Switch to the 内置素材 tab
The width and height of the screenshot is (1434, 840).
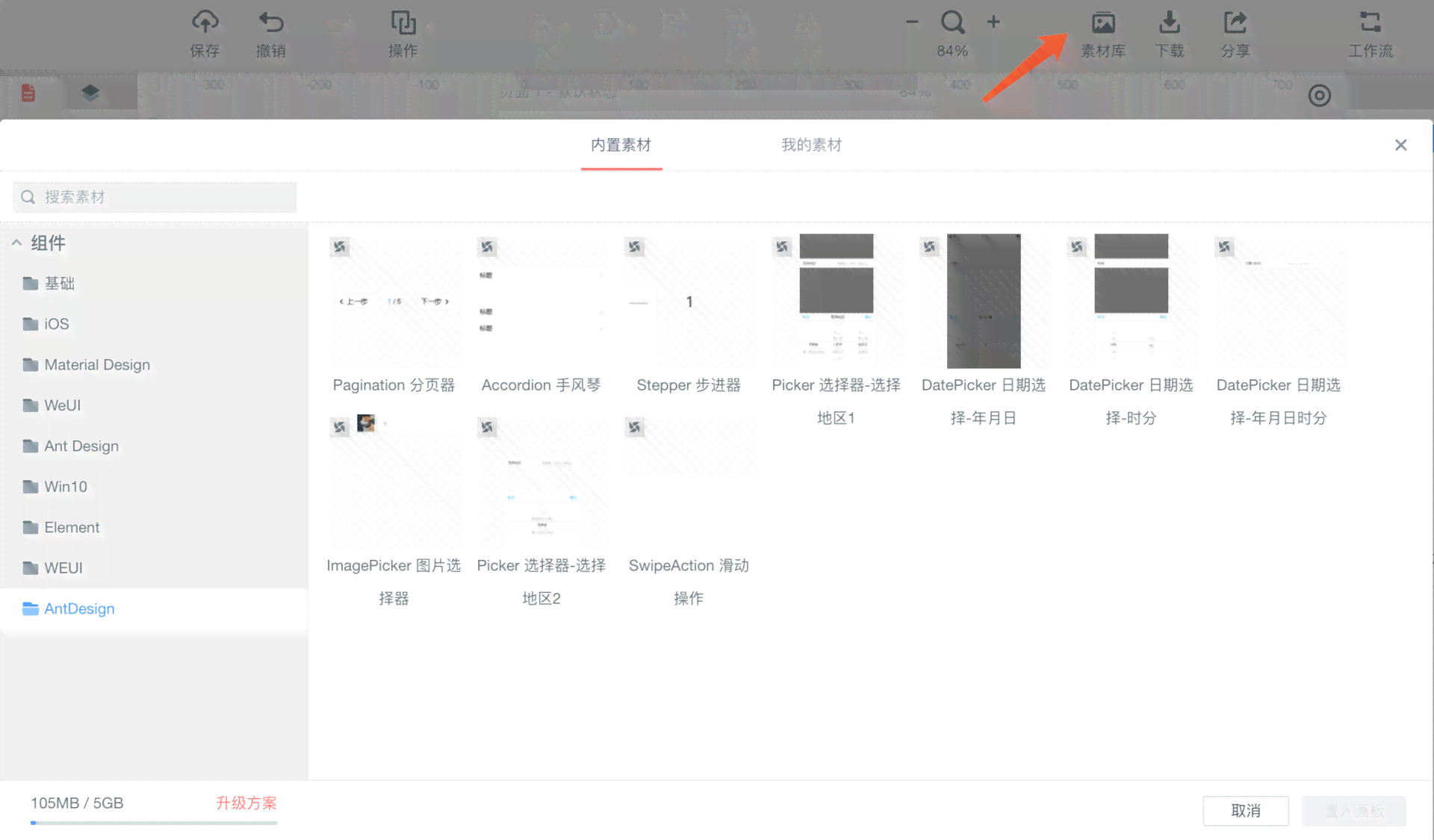pyautogui.click(x=621, y=145)
